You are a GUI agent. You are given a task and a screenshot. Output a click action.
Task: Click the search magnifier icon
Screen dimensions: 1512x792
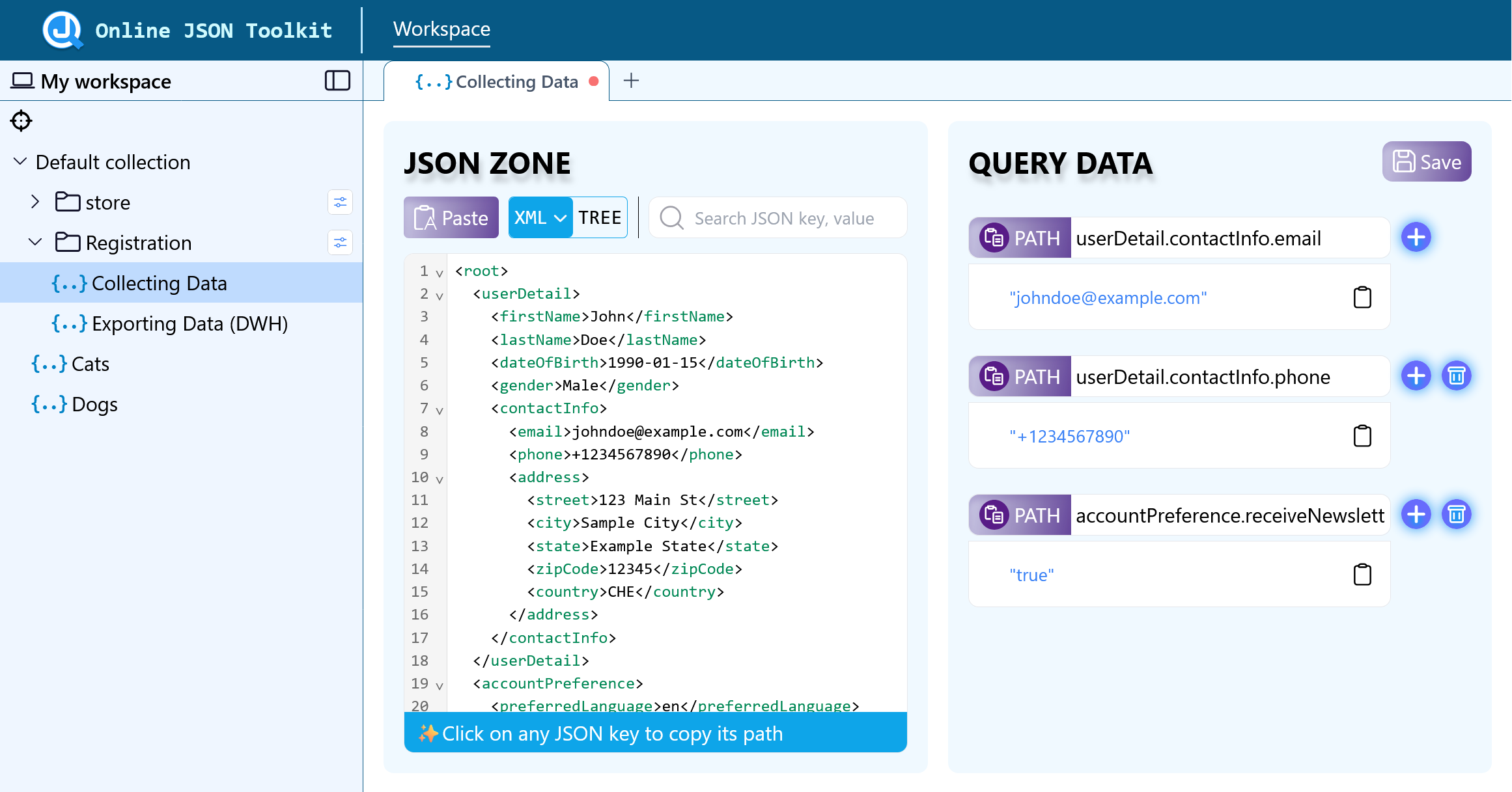(x=672, y=218)
